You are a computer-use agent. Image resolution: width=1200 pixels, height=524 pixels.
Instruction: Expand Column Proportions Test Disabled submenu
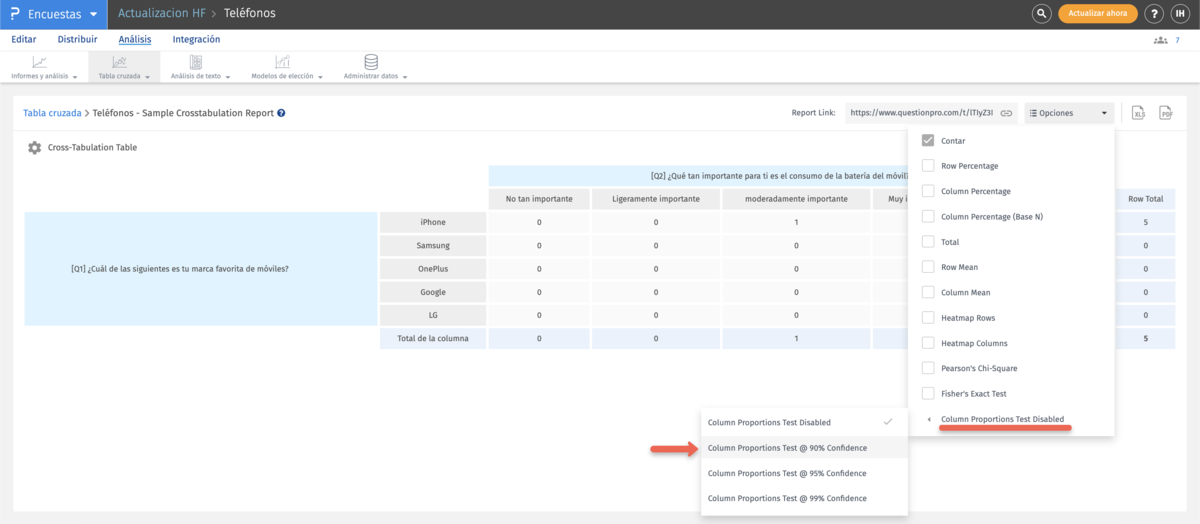tap(1001, 419)
